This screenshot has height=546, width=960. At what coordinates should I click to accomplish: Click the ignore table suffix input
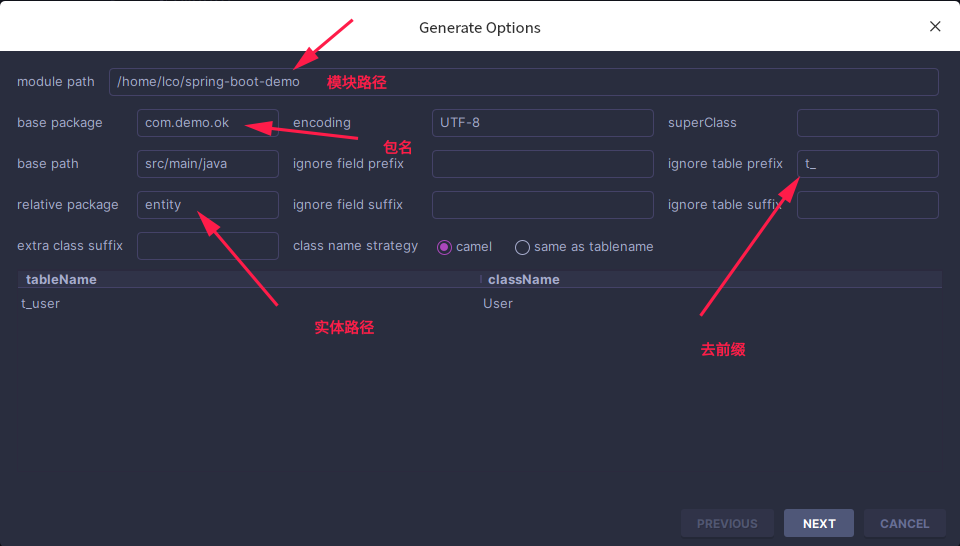coord(867,205)
